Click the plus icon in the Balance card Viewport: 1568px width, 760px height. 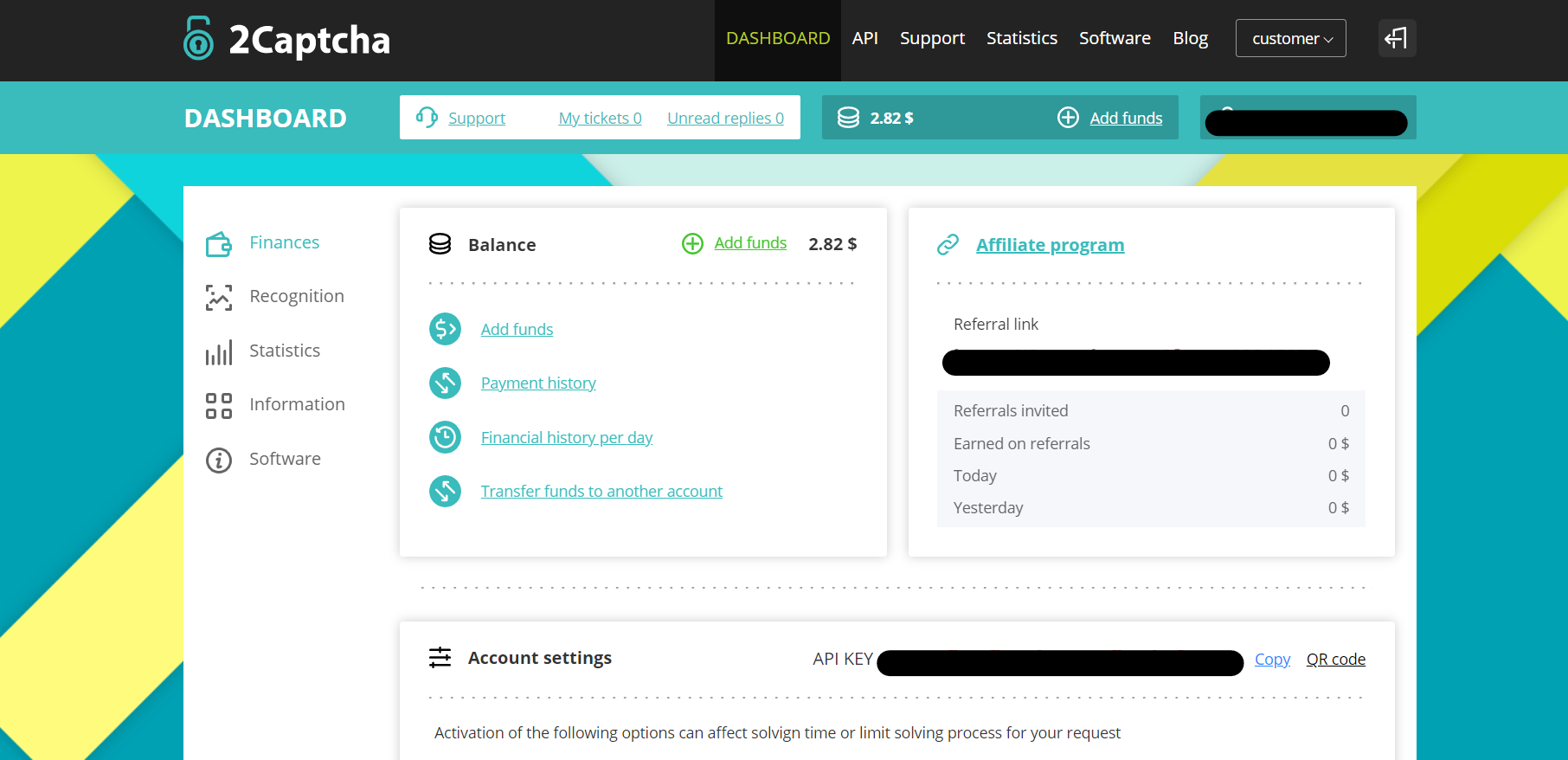(692, 244)
